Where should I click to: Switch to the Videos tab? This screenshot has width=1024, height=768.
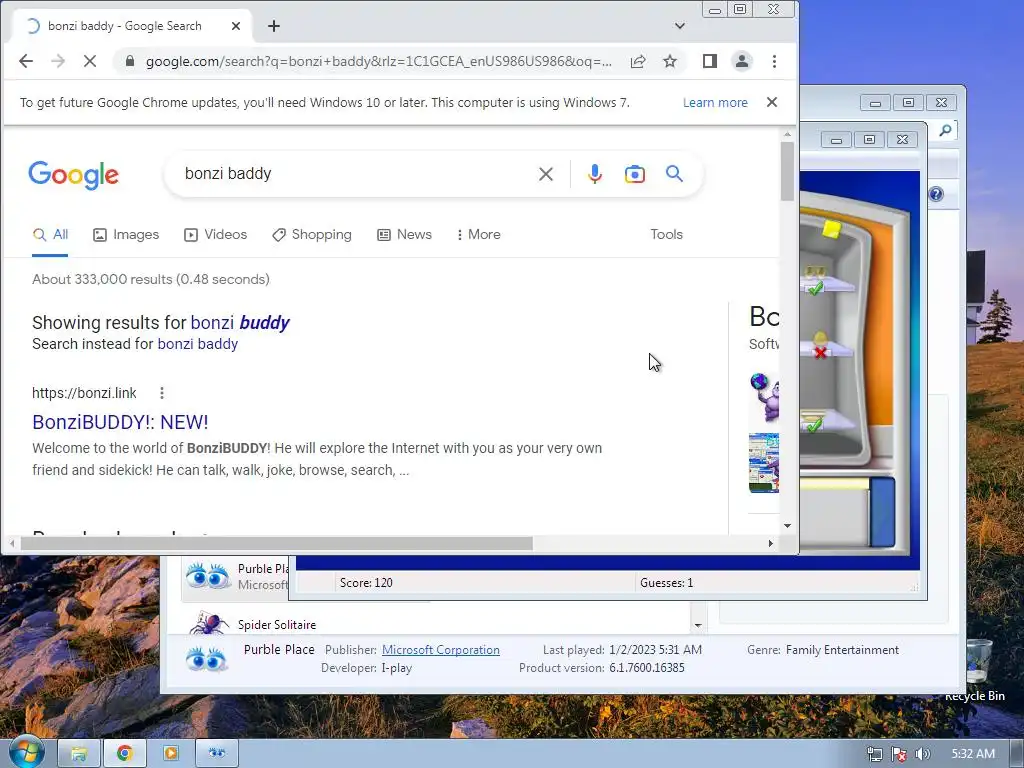click(216, 234)
